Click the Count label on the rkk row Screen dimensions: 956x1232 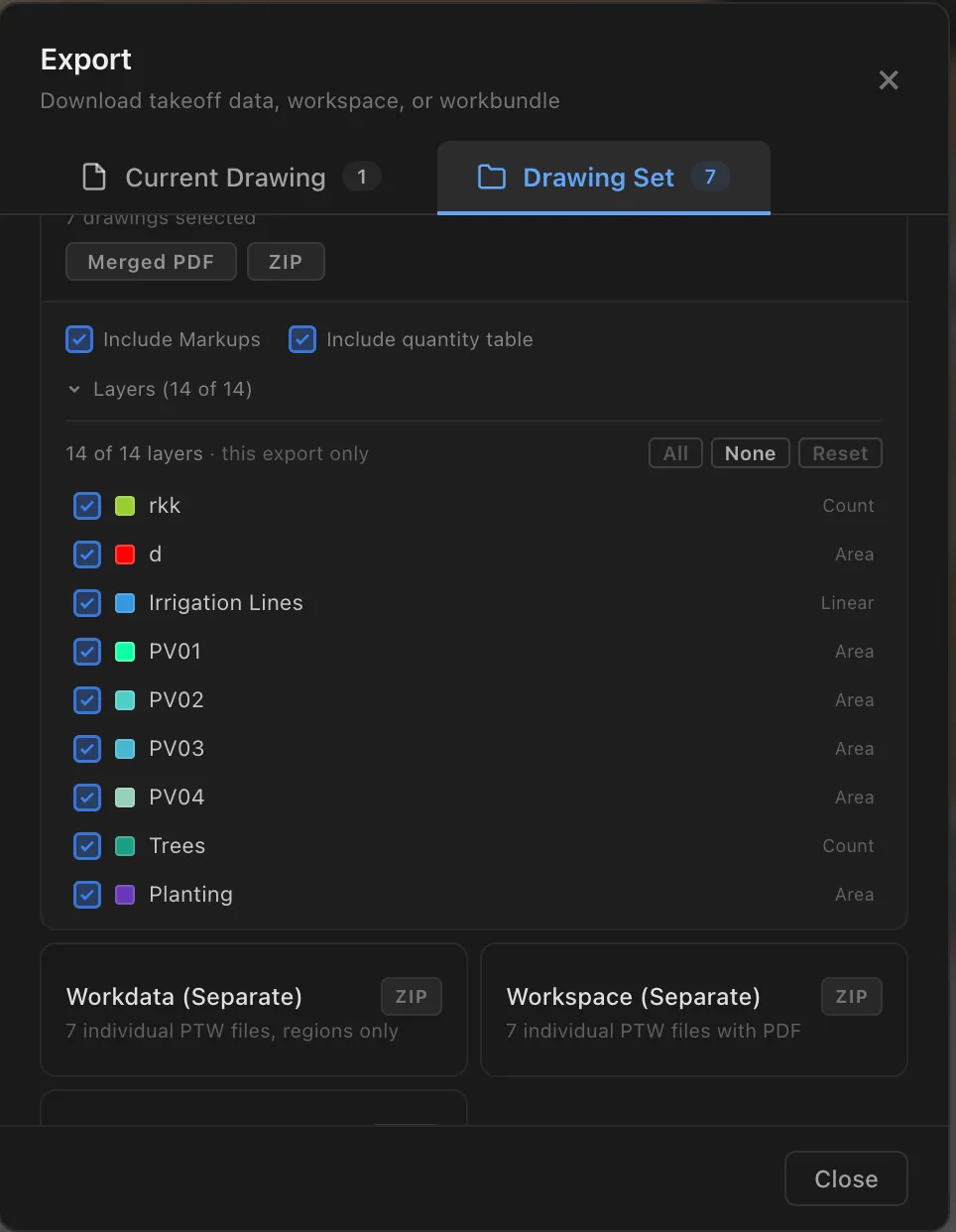tap(848, 506)
